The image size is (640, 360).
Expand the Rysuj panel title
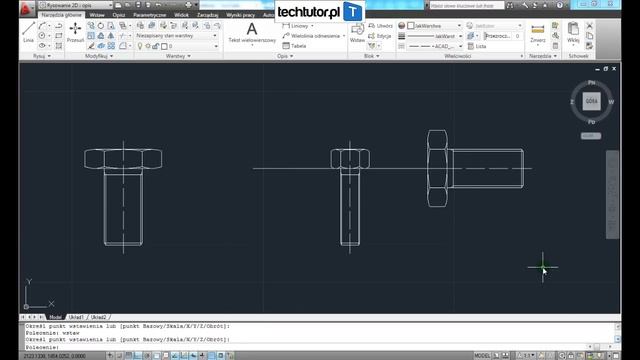(x=42, y=56)
